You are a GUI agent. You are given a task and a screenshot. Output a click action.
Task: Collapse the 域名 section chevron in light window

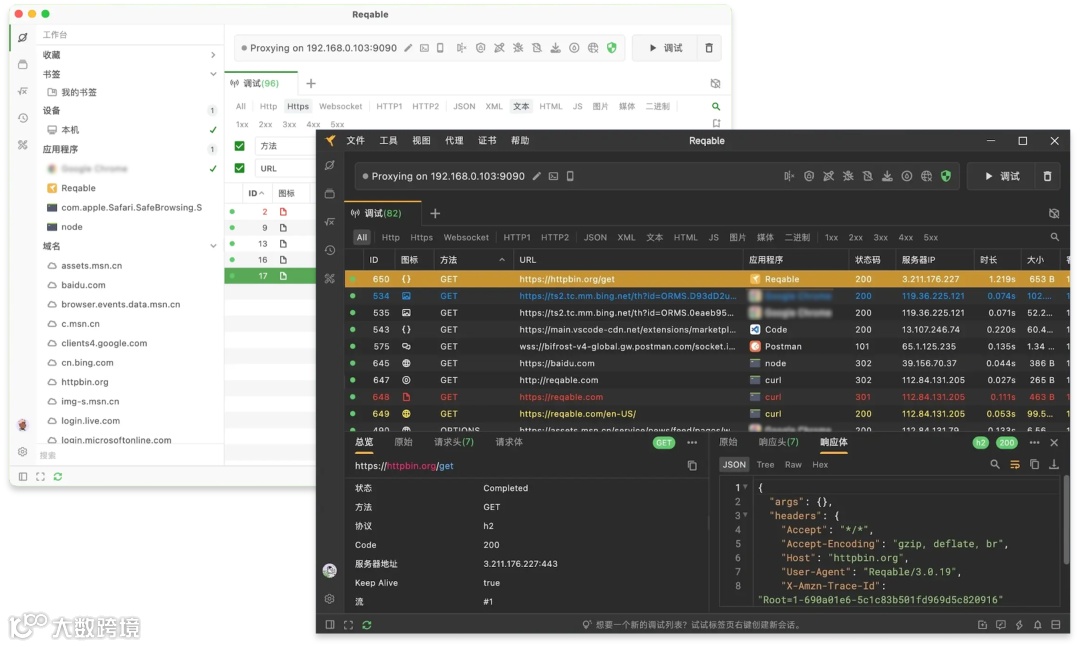(213, 246)
